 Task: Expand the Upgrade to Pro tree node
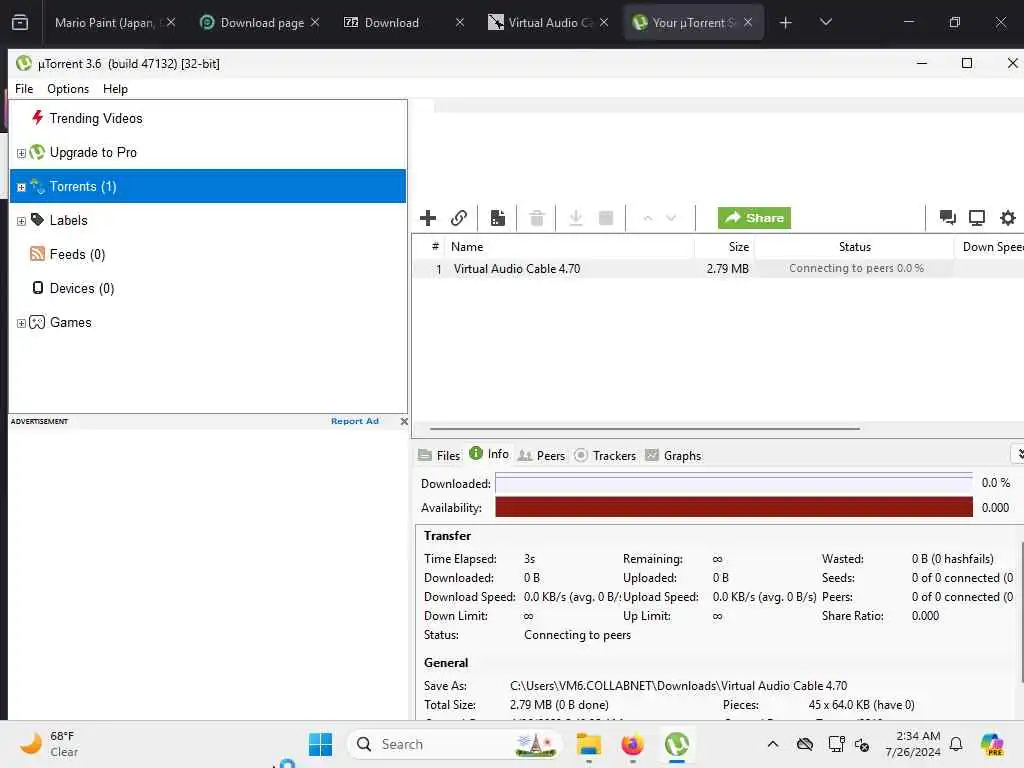[21, 153]
